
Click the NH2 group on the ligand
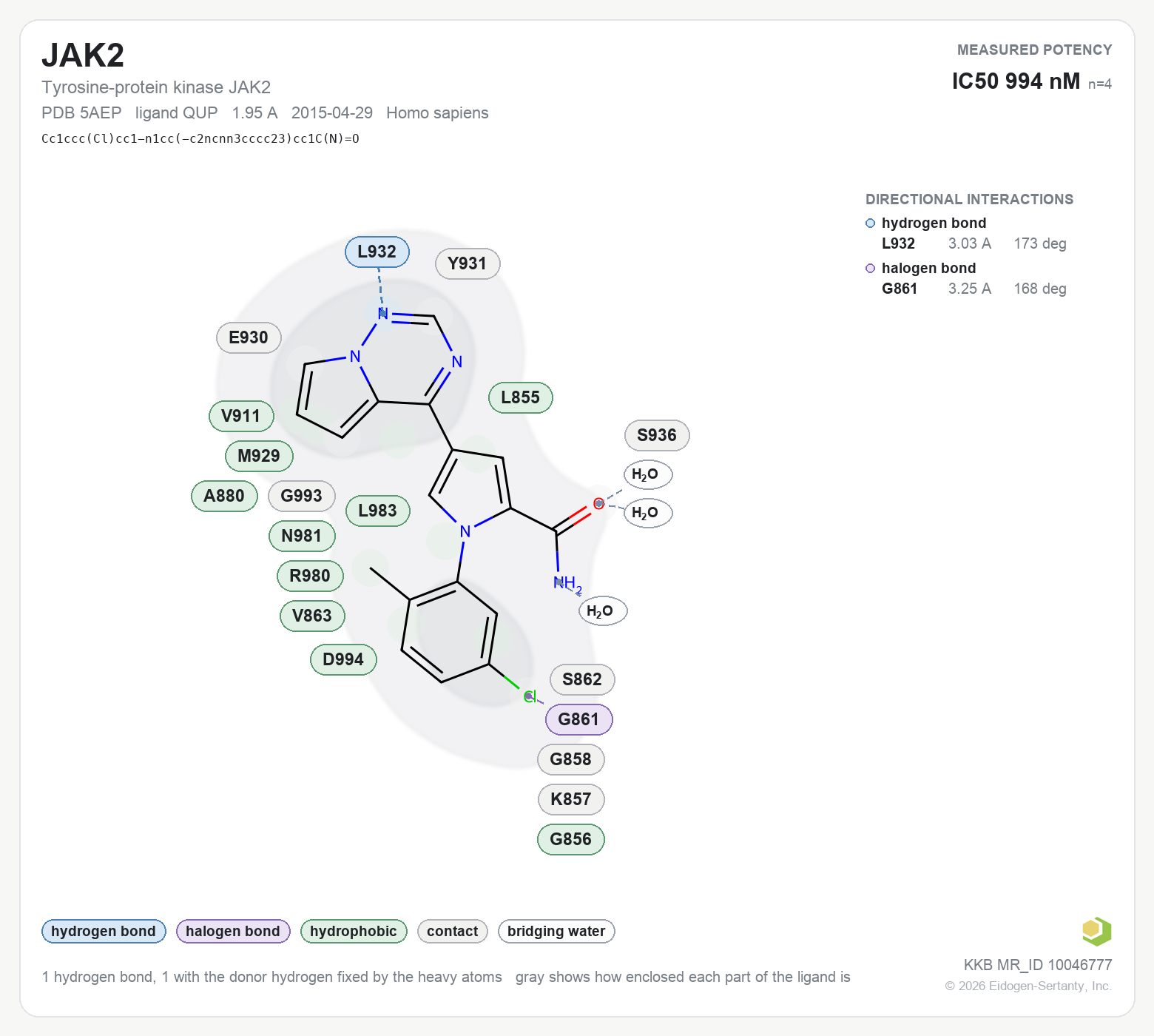[567, 584]
